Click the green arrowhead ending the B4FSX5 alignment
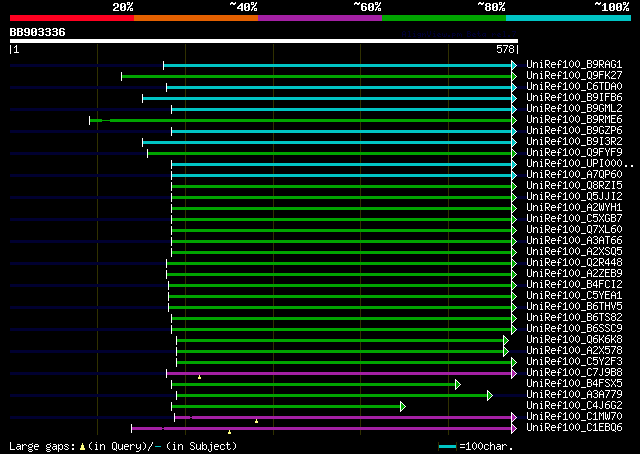The width and height of the screenshot is (640, 454). click(458, 385)
